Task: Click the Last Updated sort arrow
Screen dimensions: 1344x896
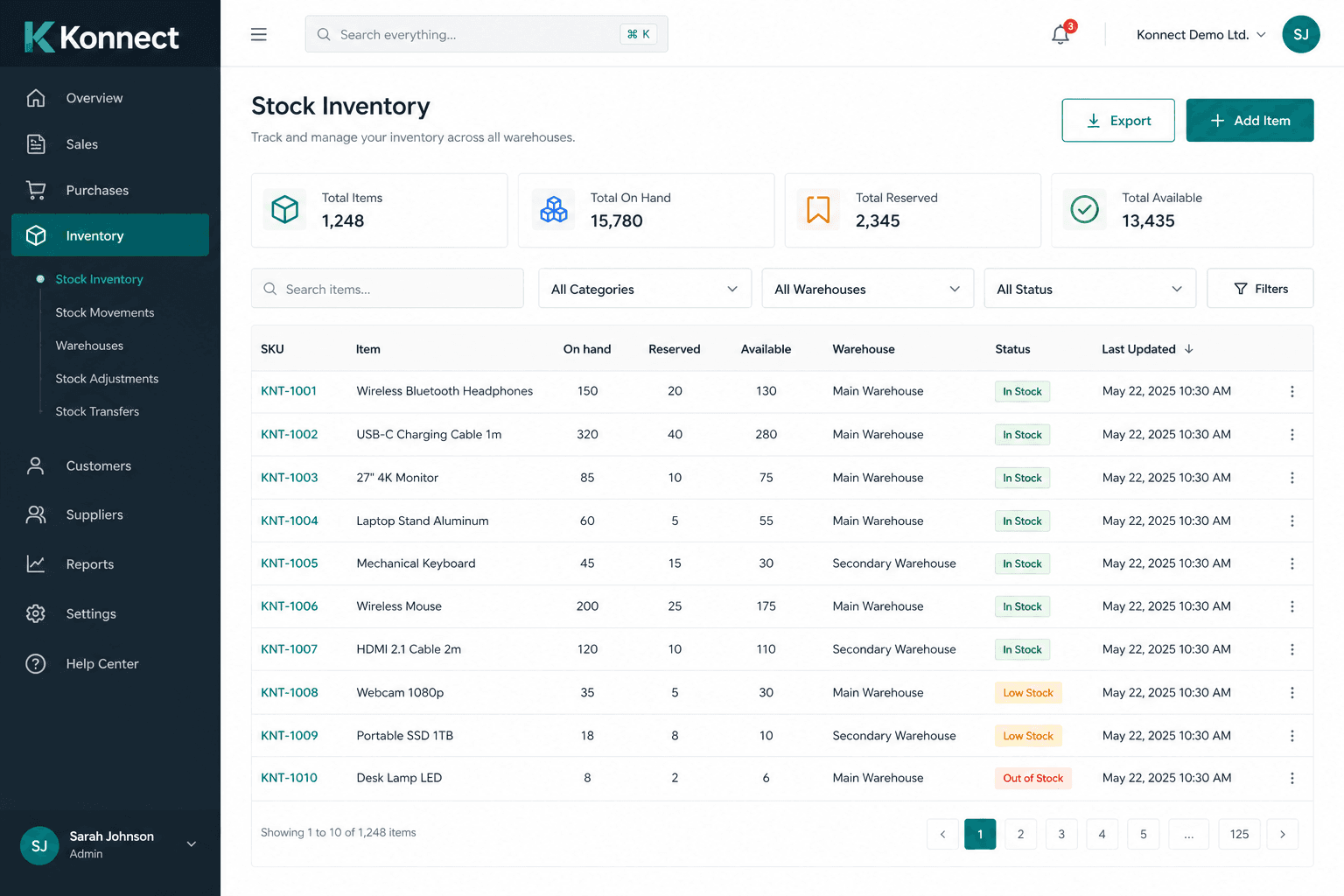Action: click(x=1188, y=349)
